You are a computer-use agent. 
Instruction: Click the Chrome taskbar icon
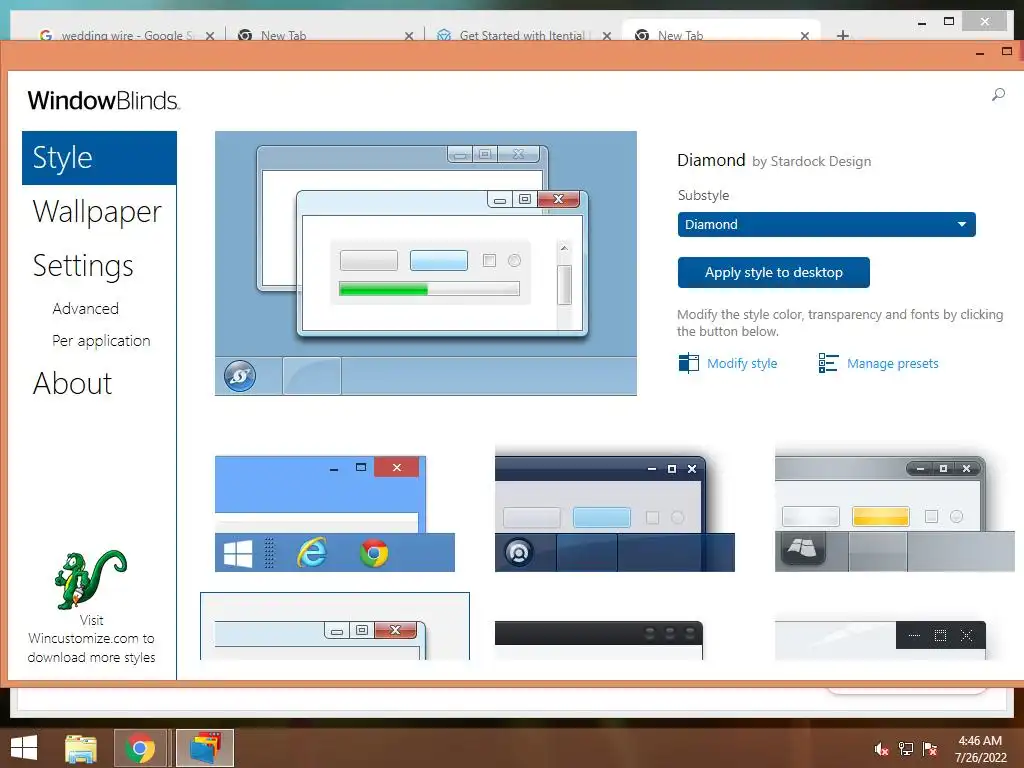(140, 748)
